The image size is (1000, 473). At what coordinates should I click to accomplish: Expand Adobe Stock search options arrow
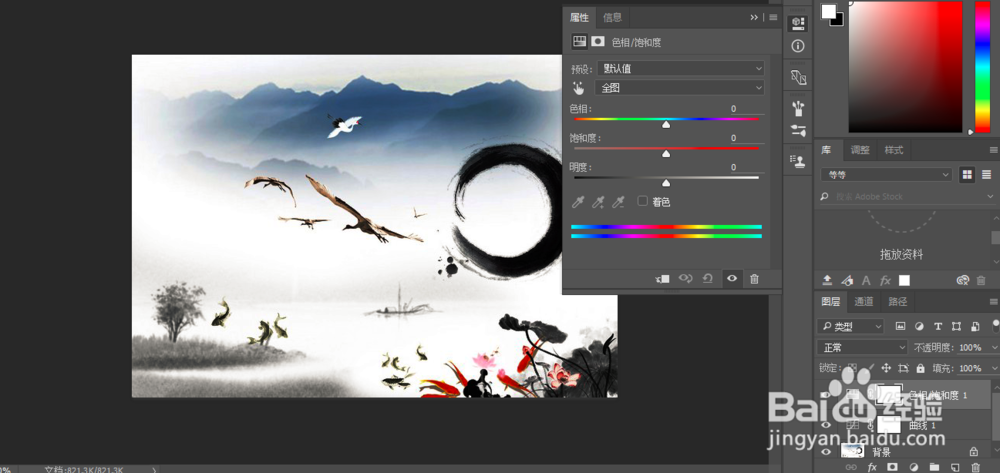point(990,197)
